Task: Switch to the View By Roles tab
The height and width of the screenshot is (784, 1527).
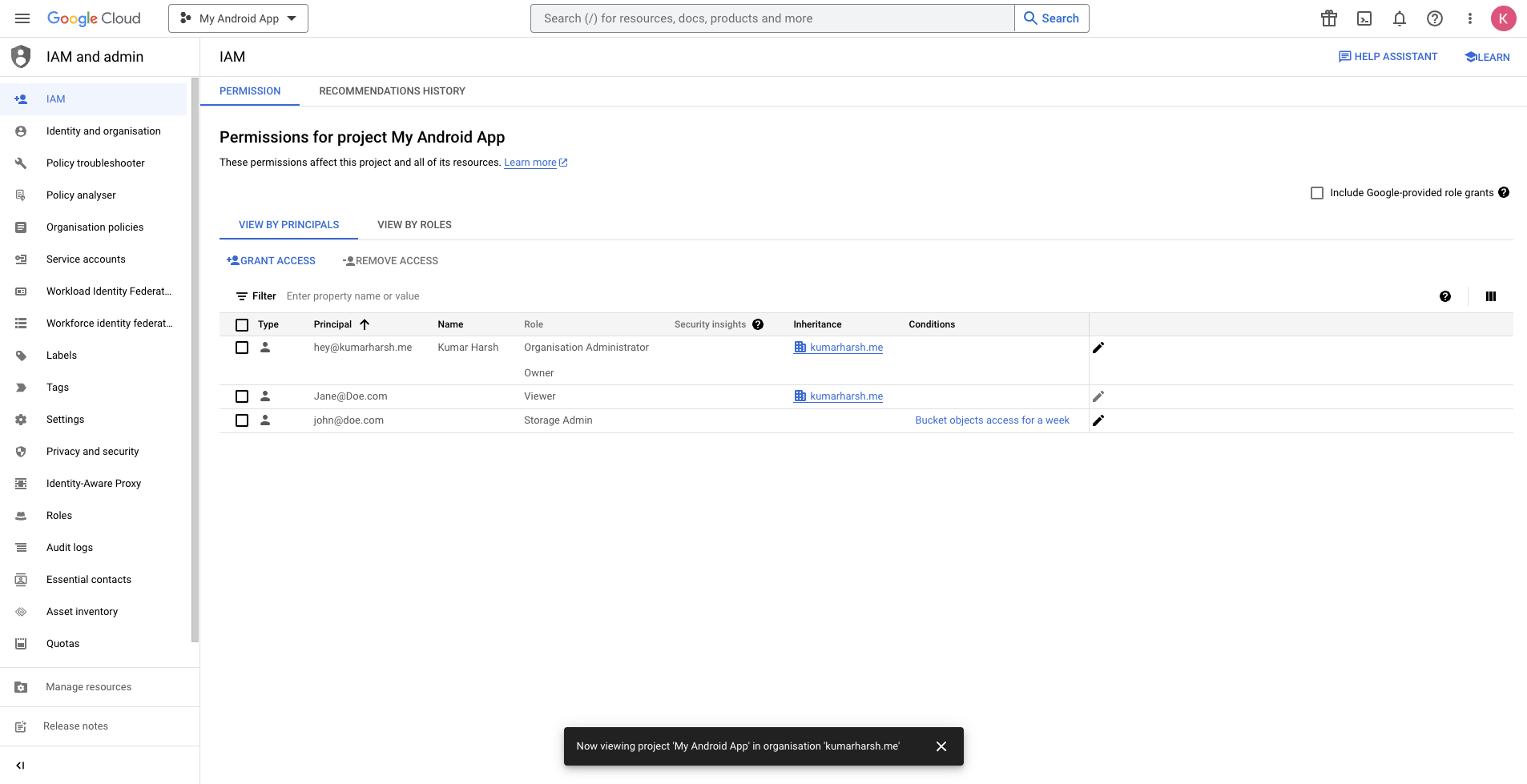Action: pos(413,224)
